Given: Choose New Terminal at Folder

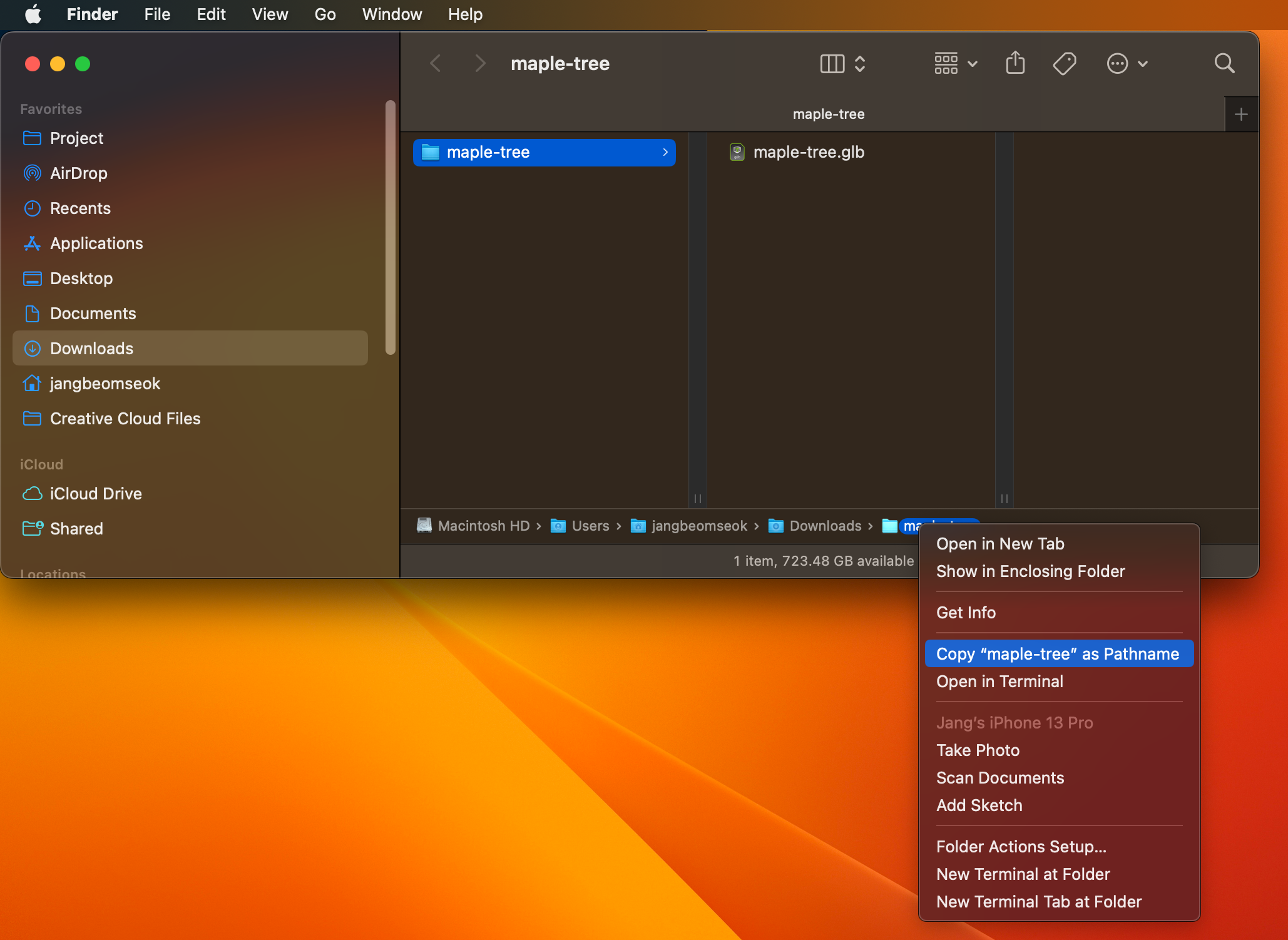Looking at the screenshot, I should pyautogui.click(x=1023, y=874).
